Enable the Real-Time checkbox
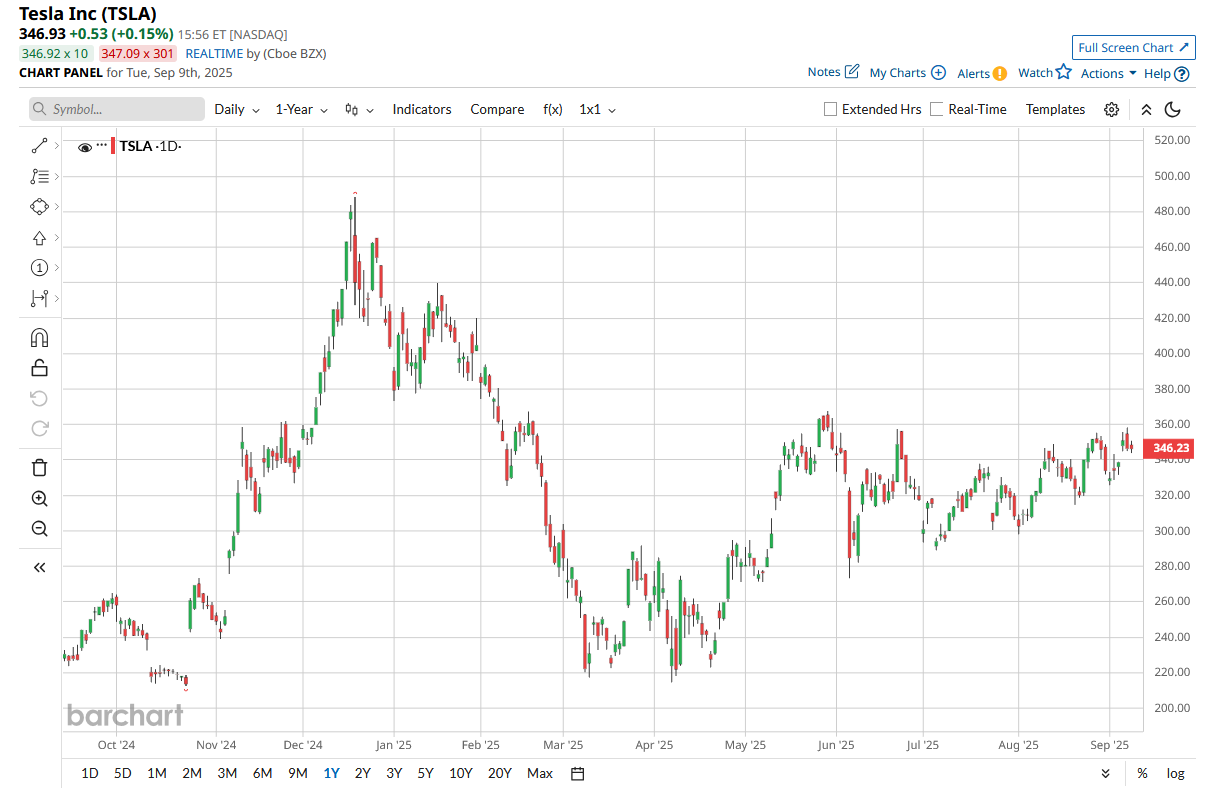 tap(937, 109)
